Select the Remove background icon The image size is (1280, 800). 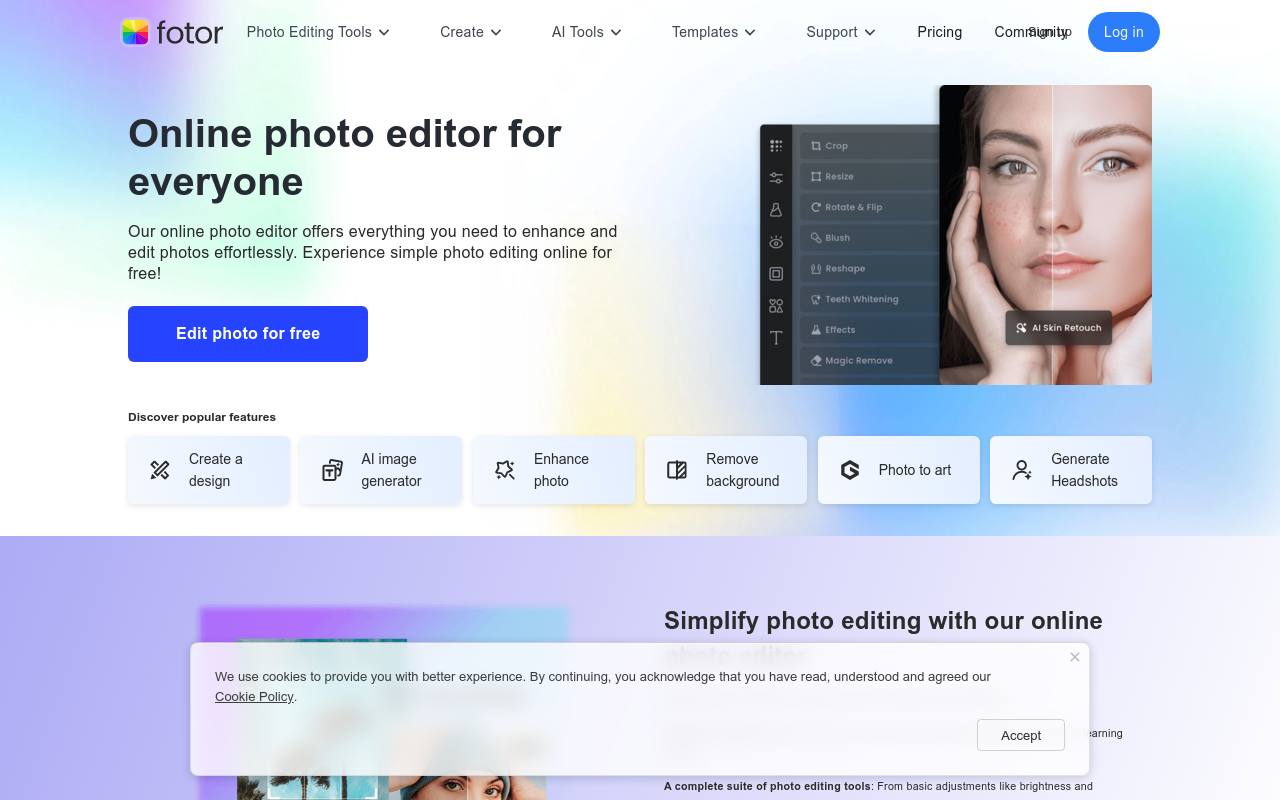(677, 470)
